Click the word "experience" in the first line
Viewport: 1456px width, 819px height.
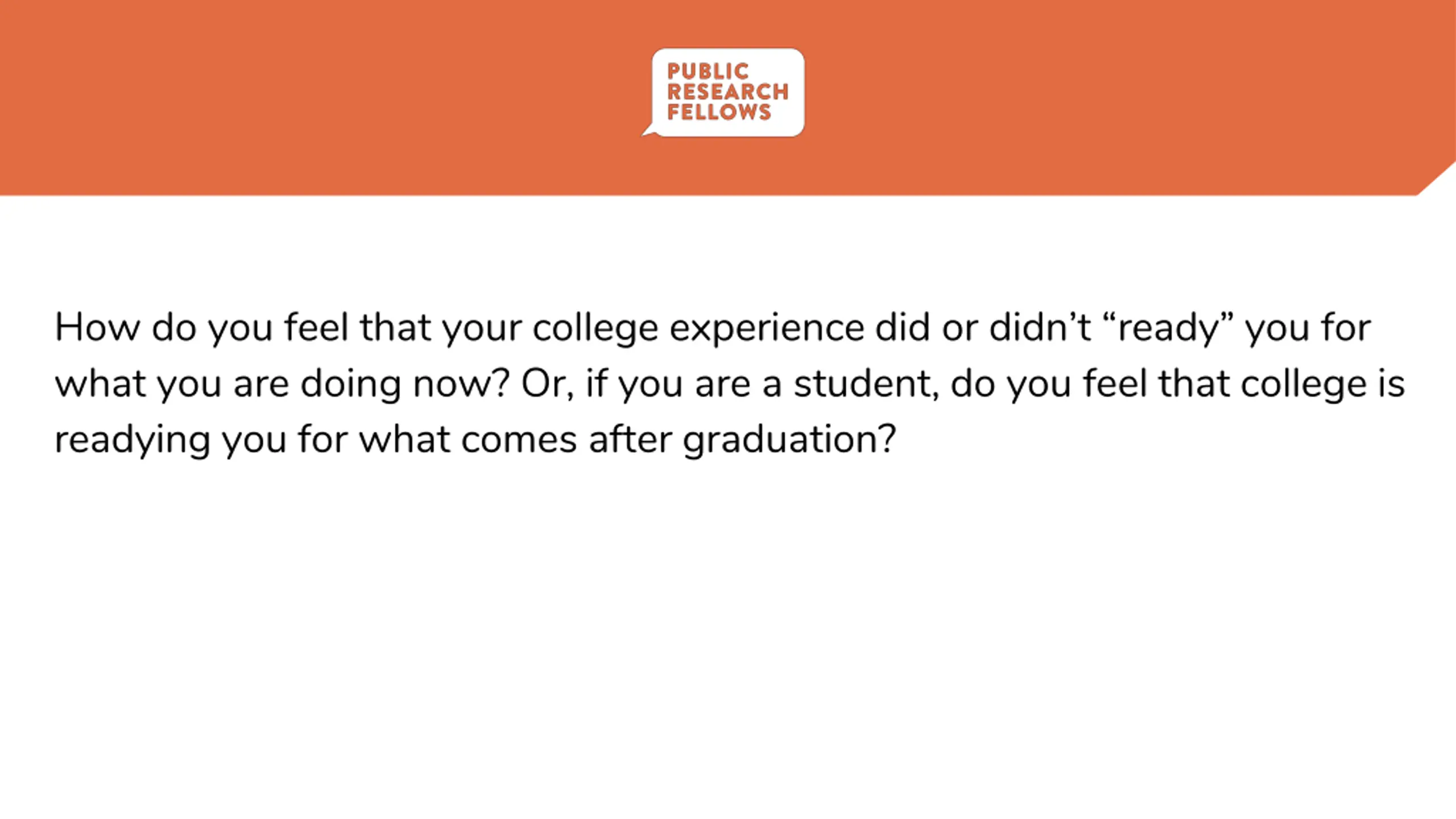pyautogui.click(x=767, y=329)
